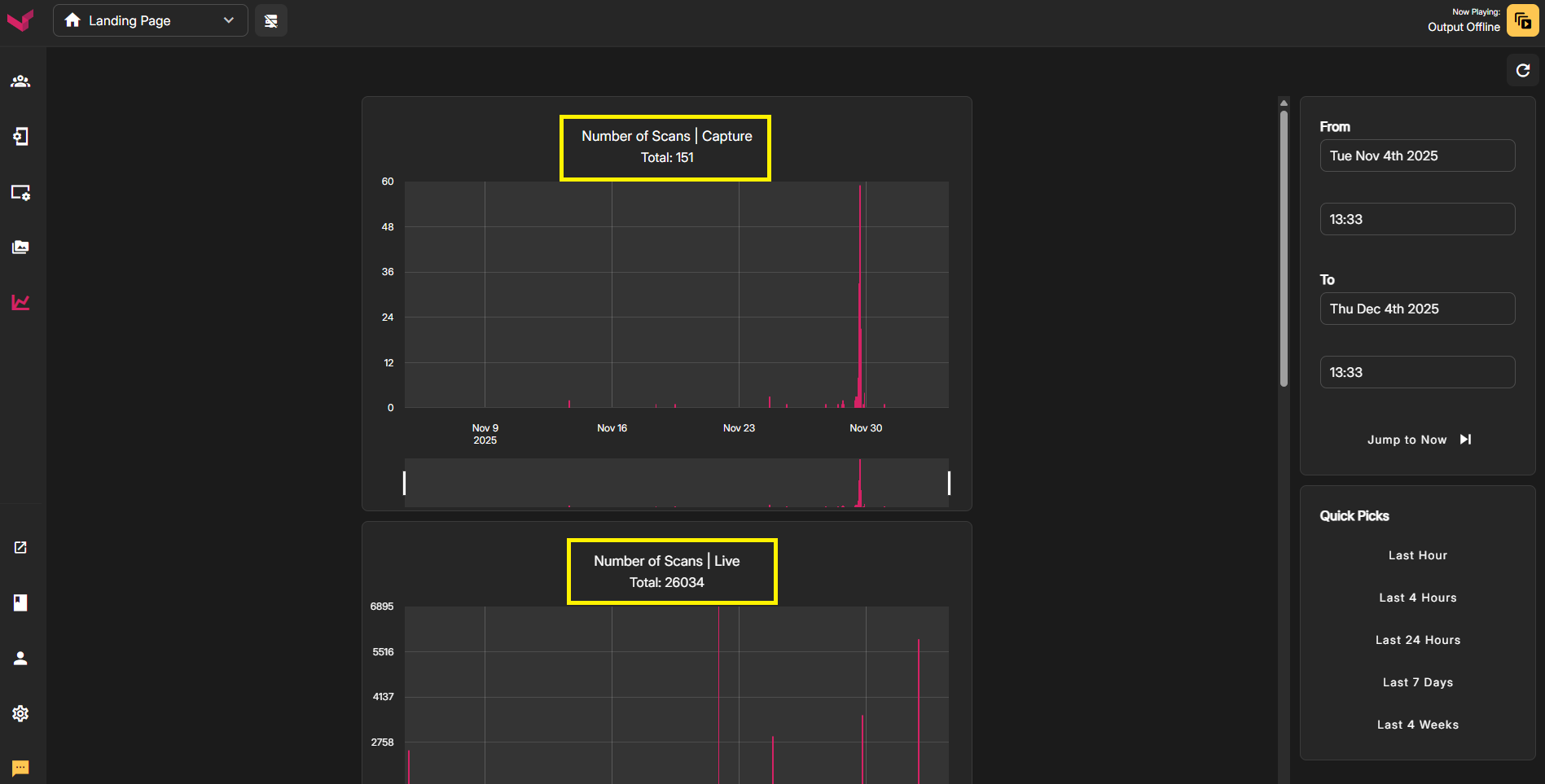Select Last 24 Hours quick pick
This screenshot has height=784, width=1545.
point(1418,640)
